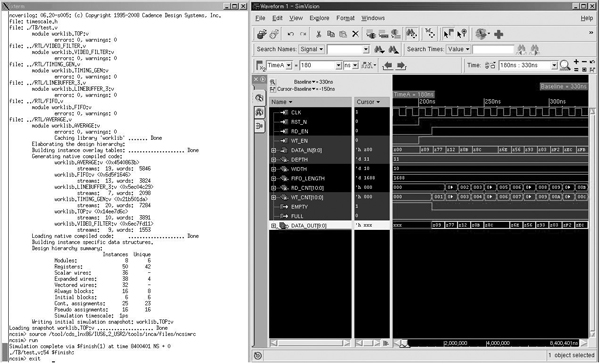This screenshot has height=364, width=600.
Task: Click the Baseline = 330ns marker flag
Action: click(x=563, y=87)
